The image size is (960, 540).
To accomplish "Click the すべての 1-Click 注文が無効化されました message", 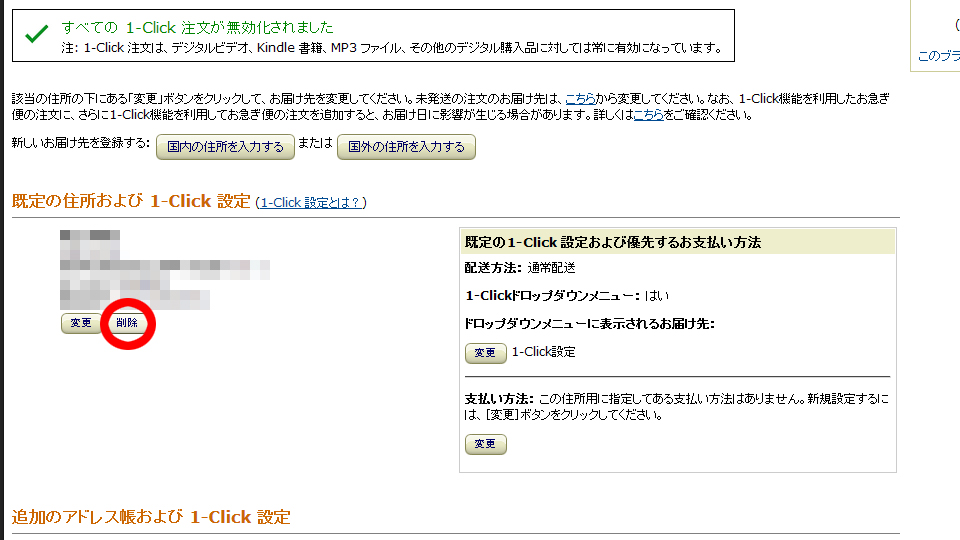I will (197, 28).
